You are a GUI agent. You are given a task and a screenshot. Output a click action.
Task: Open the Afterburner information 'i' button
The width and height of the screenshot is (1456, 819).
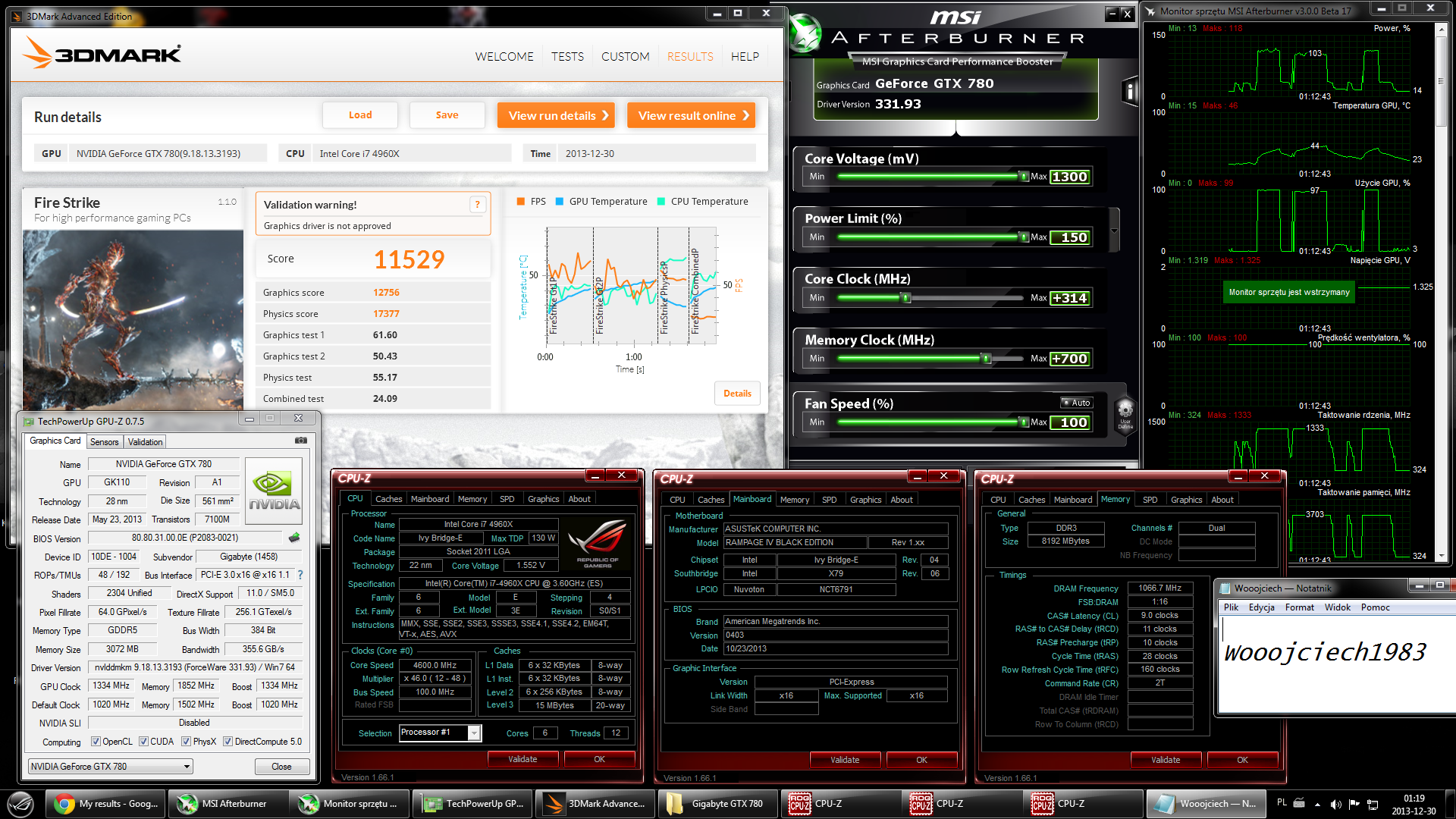click(1129, 93)
